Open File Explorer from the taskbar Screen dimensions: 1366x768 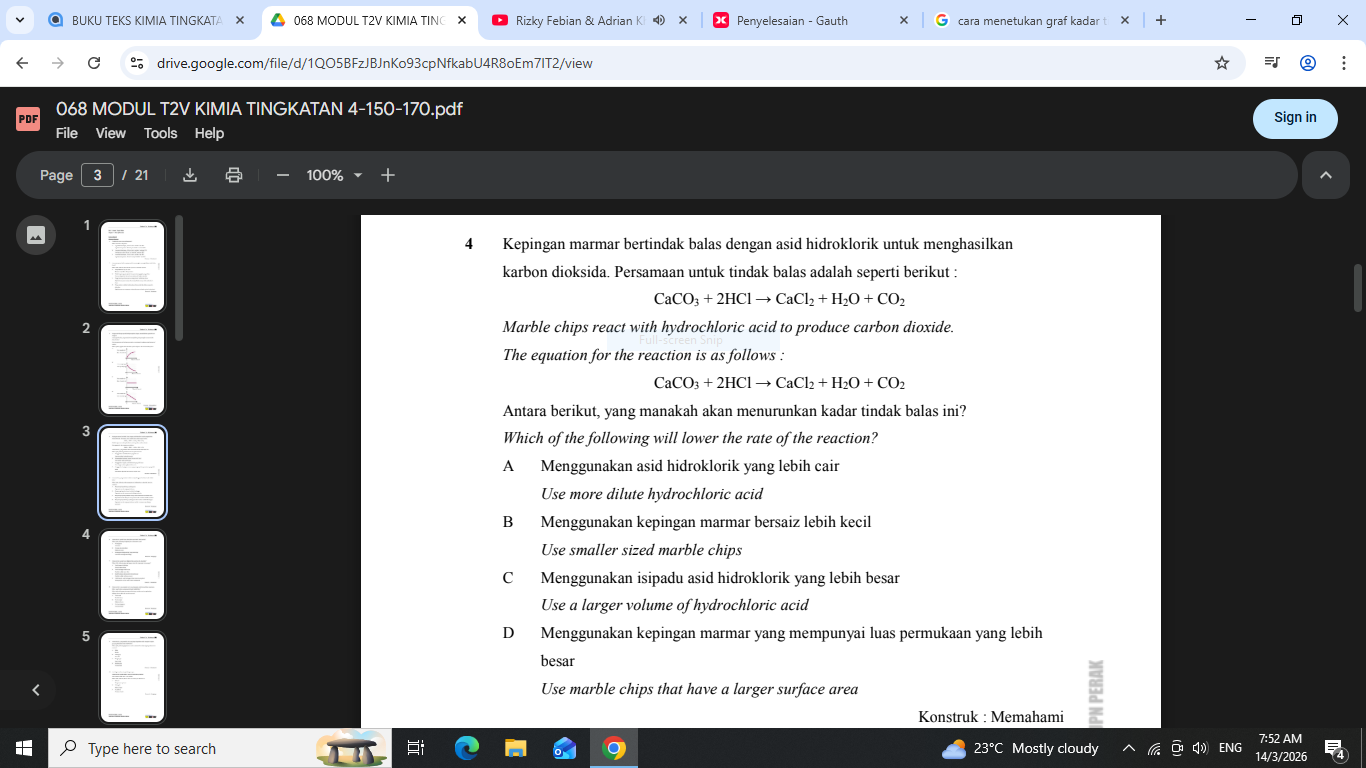515,748
